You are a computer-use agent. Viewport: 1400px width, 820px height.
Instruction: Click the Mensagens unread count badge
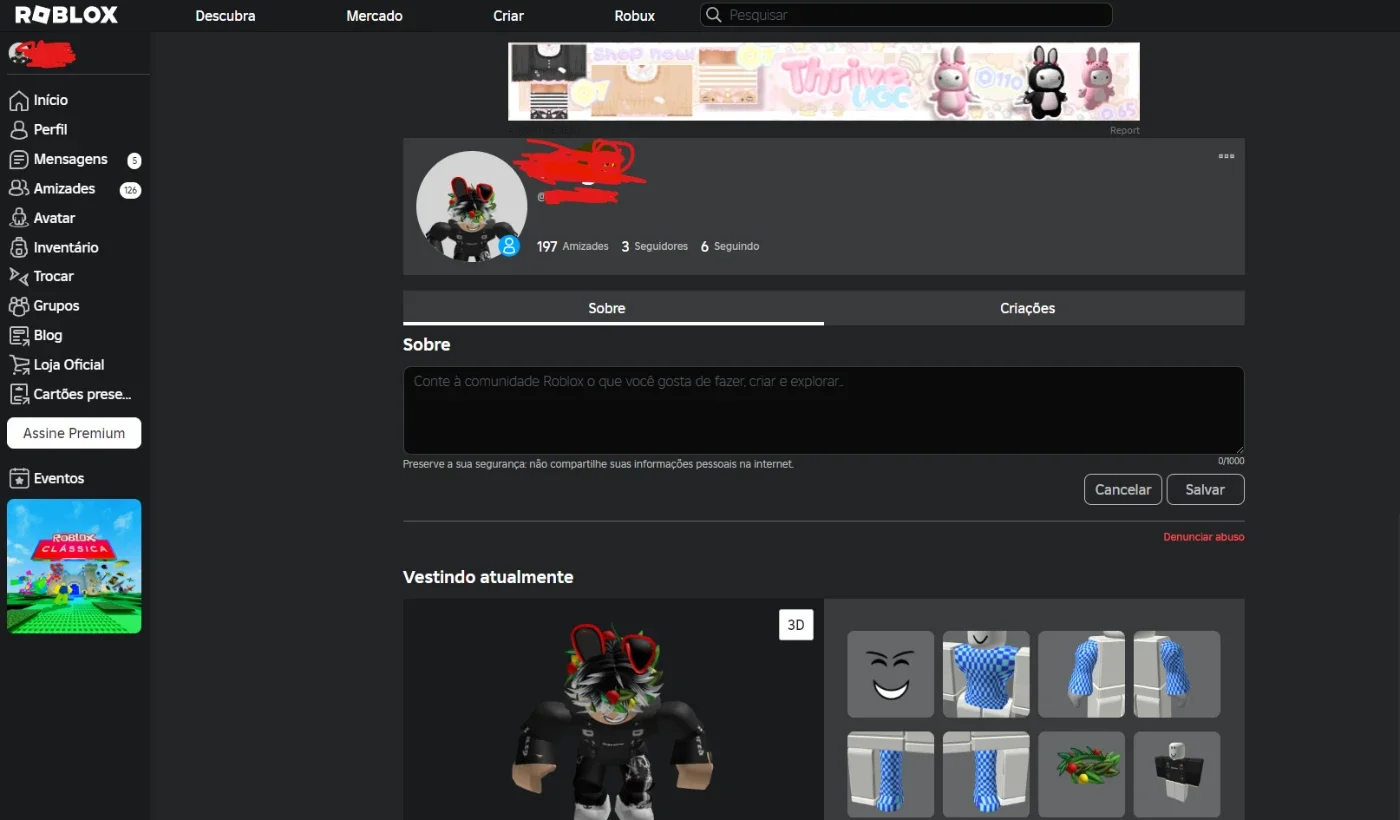[x=134, y=160]
